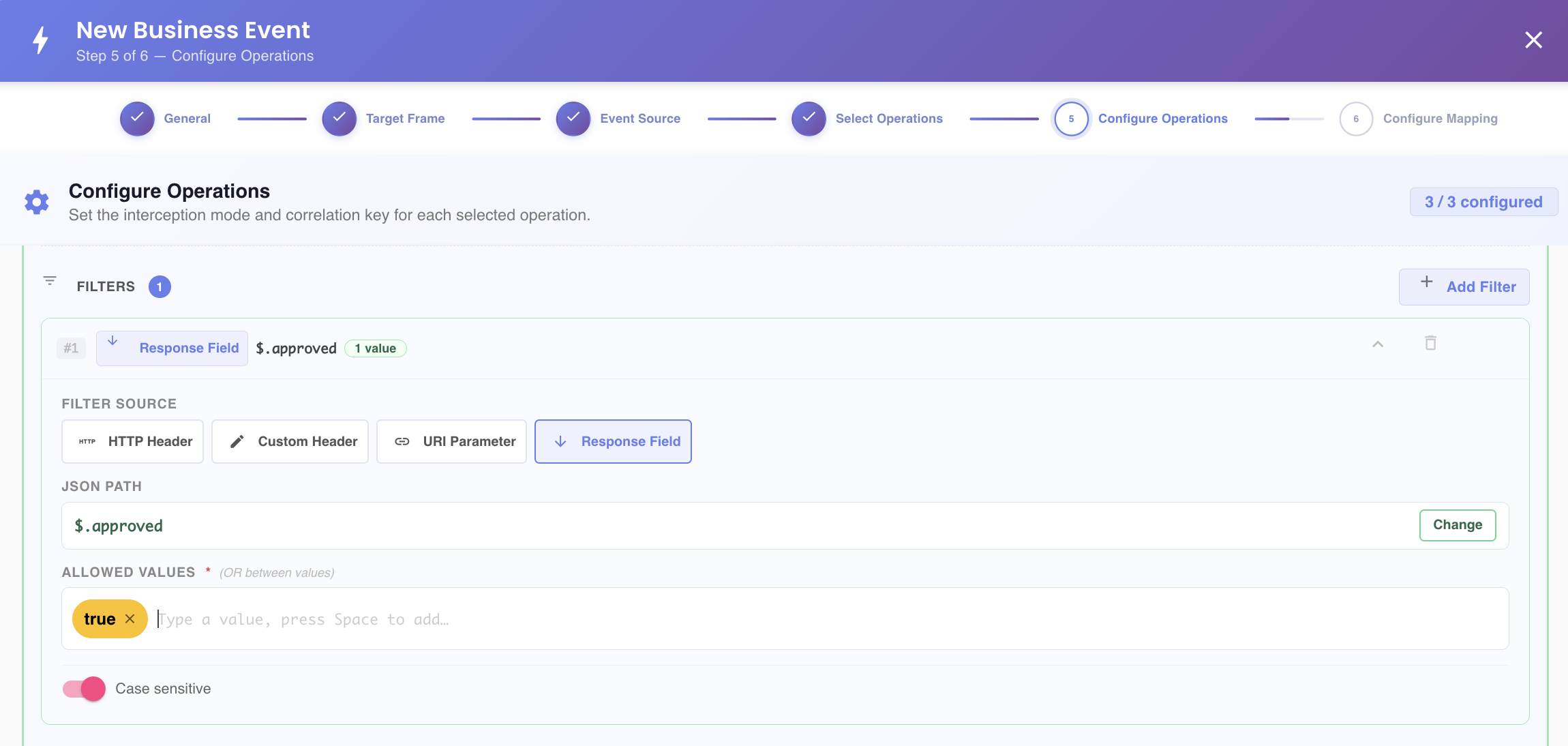Click the $.approved JSON path field
Screen dimensions: 1568x746
[x=785, y=526]
